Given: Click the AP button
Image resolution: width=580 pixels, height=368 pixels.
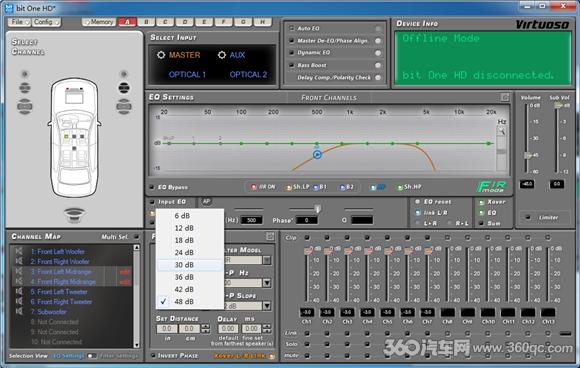Looking at the screenshot, I should pos(206,202).
